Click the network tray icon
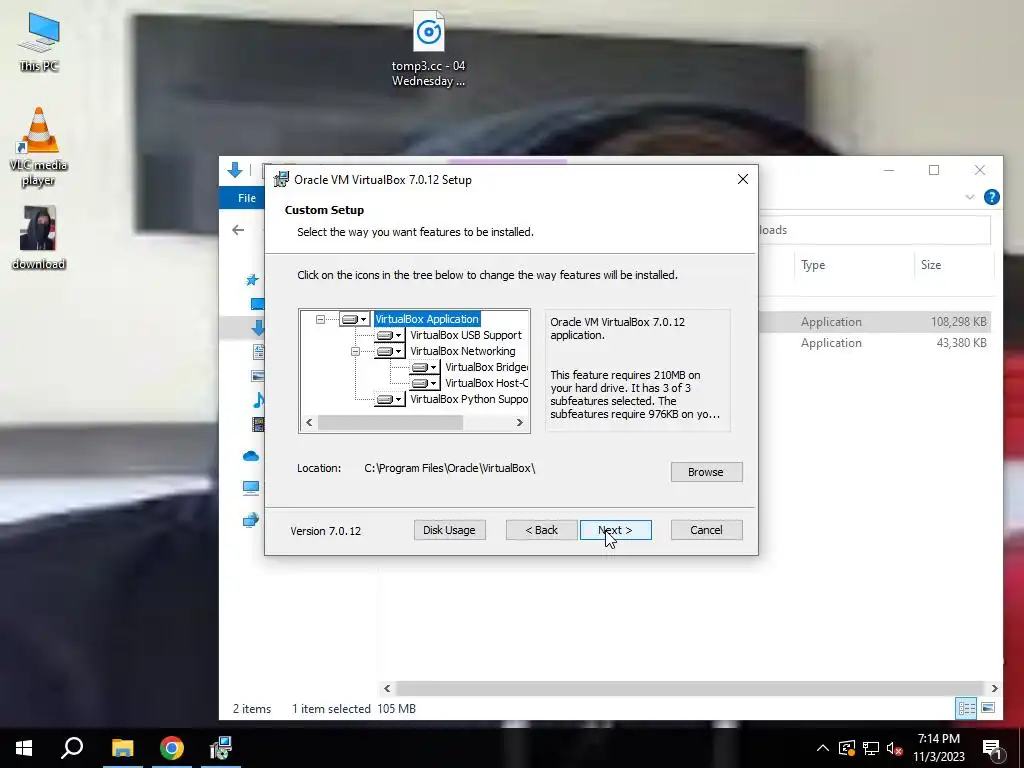This screenshot has height=768, width=1024. [x=871, y=748]
